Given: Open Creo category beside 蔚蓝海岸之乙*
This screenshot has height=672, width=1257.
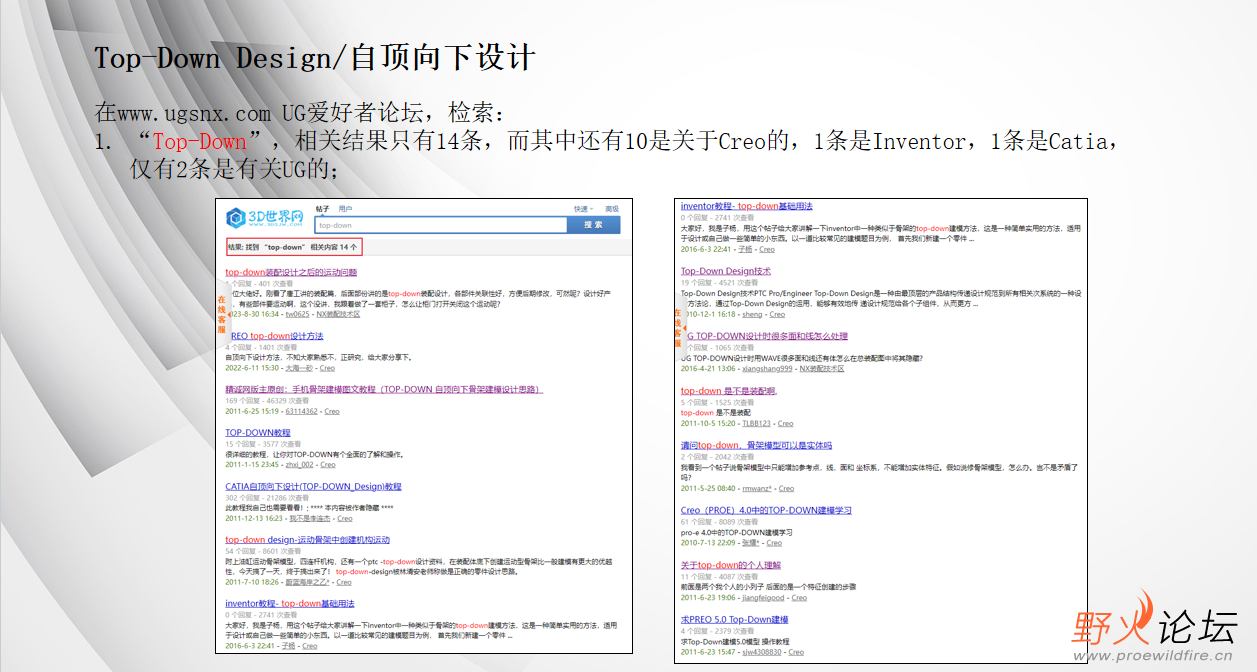Looking at the screenshot, I should coord(344,582).
